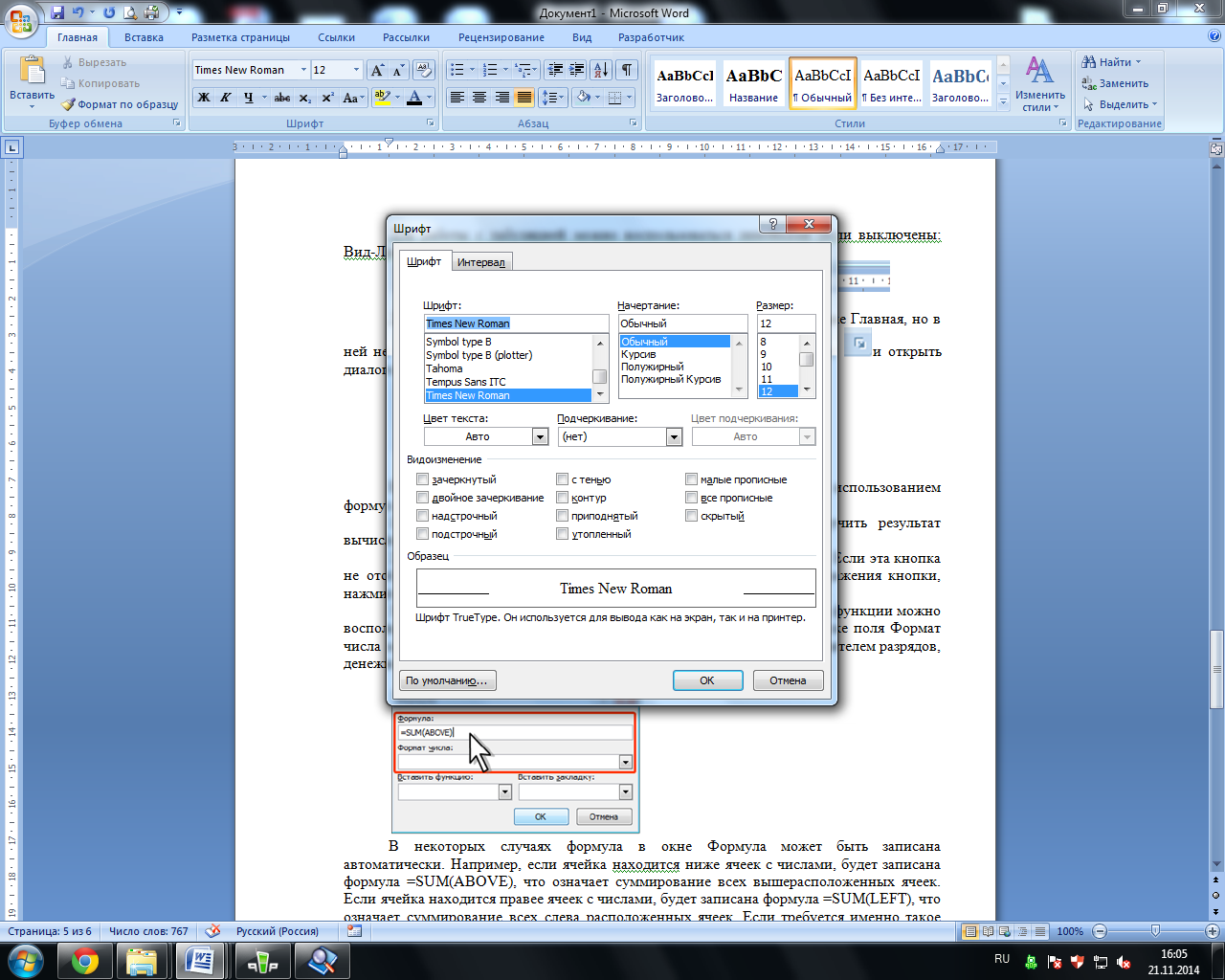
Task: Click the Save icon in quick access toolbar
Action: click(x=58, y=12)
